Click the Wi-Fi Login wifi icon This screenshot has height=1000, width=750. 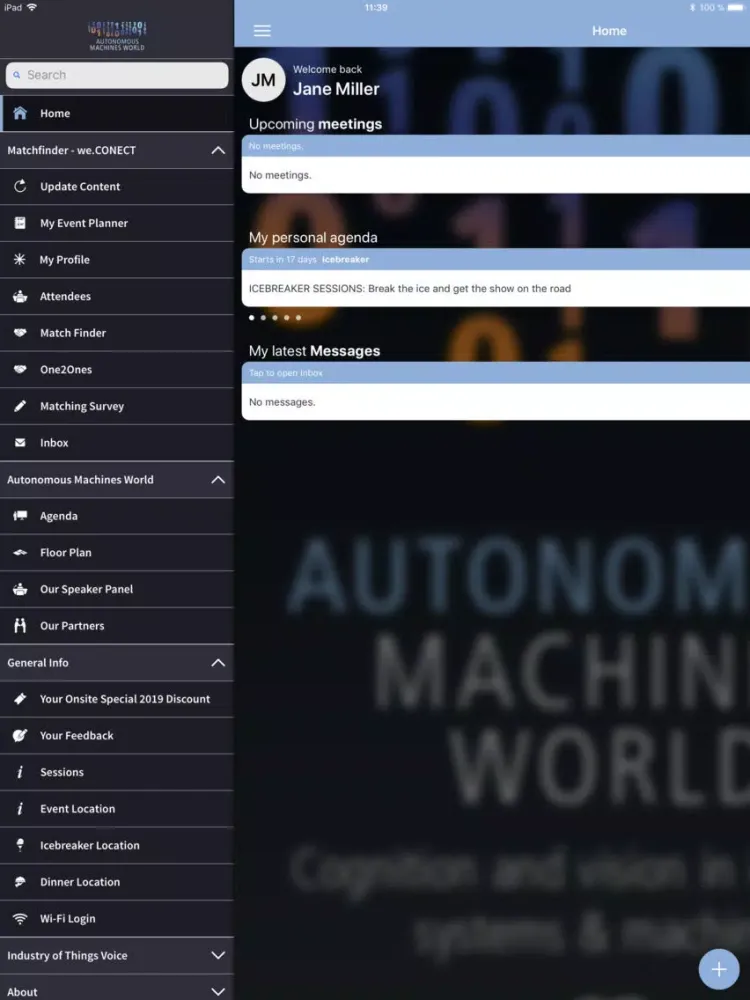tap(20, 918)
